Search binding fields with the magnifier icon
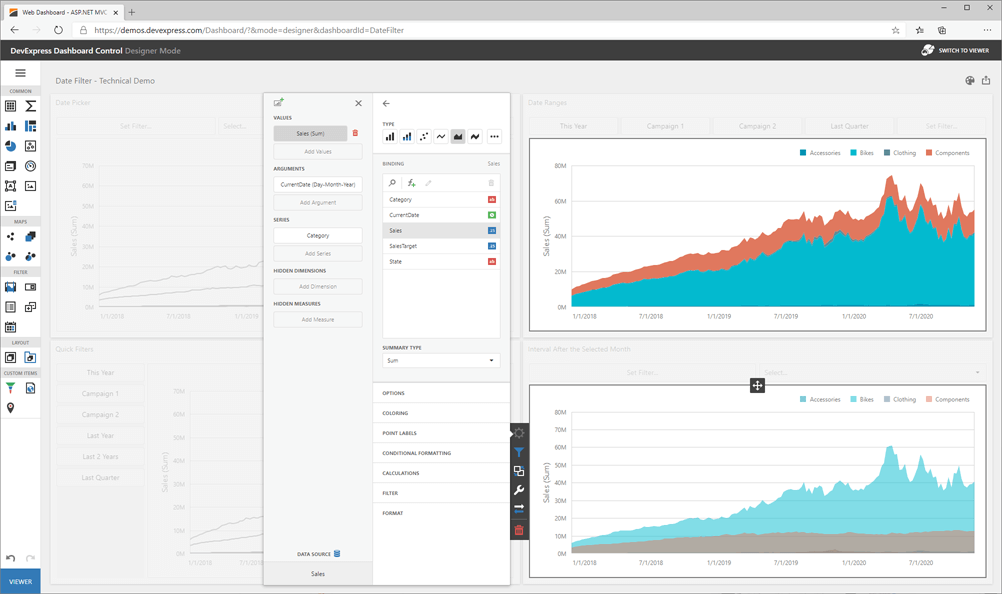 pyautogui.click(x=392, y=183)
